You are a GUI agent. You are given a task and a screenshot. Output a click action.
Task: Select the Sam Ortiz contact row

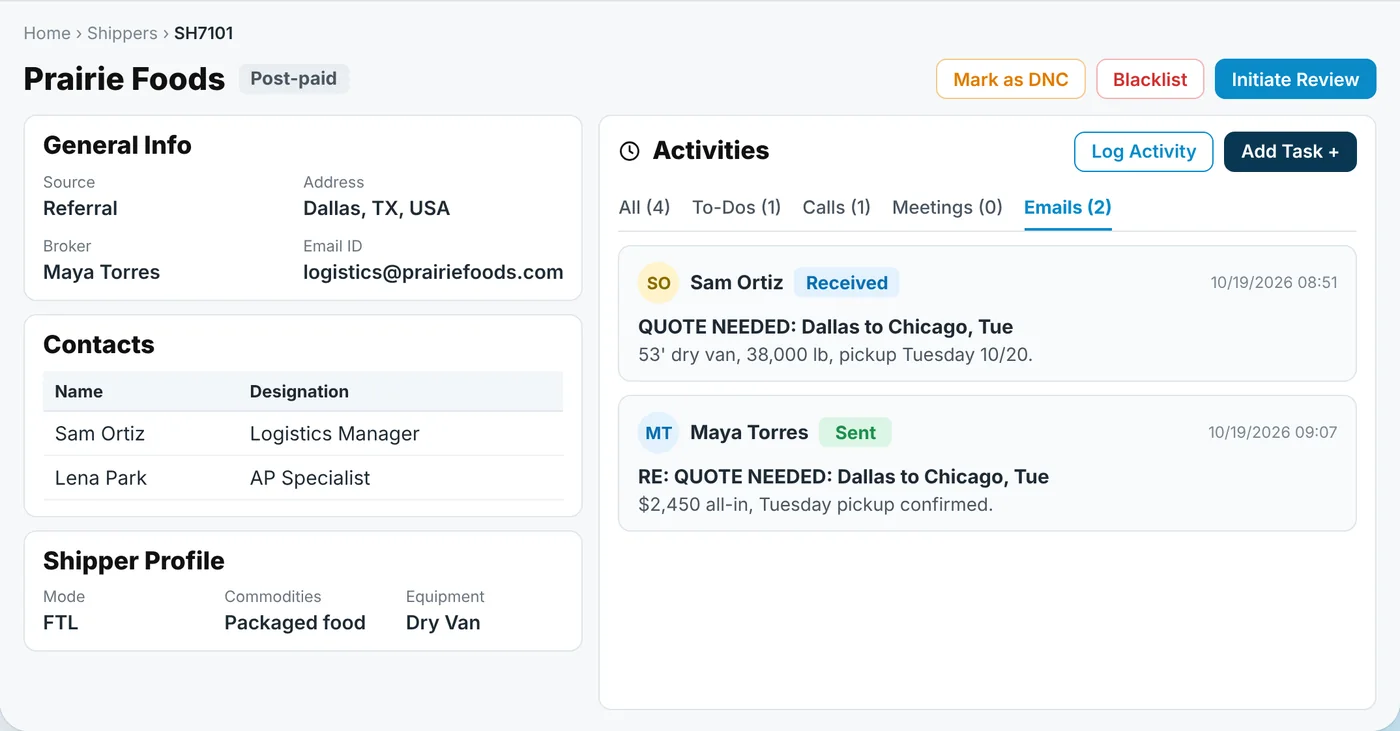click(303, 434)
